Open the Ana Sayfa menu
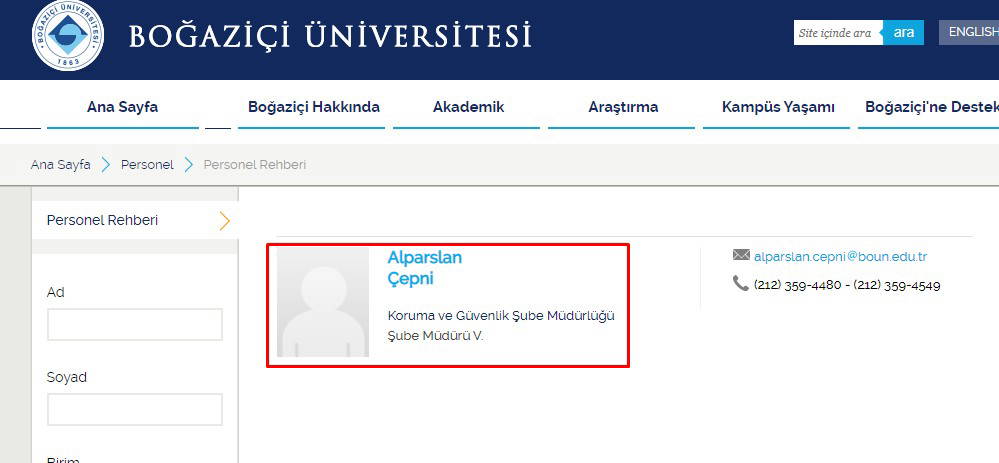999x463 pixels. (x=122, y=108)
